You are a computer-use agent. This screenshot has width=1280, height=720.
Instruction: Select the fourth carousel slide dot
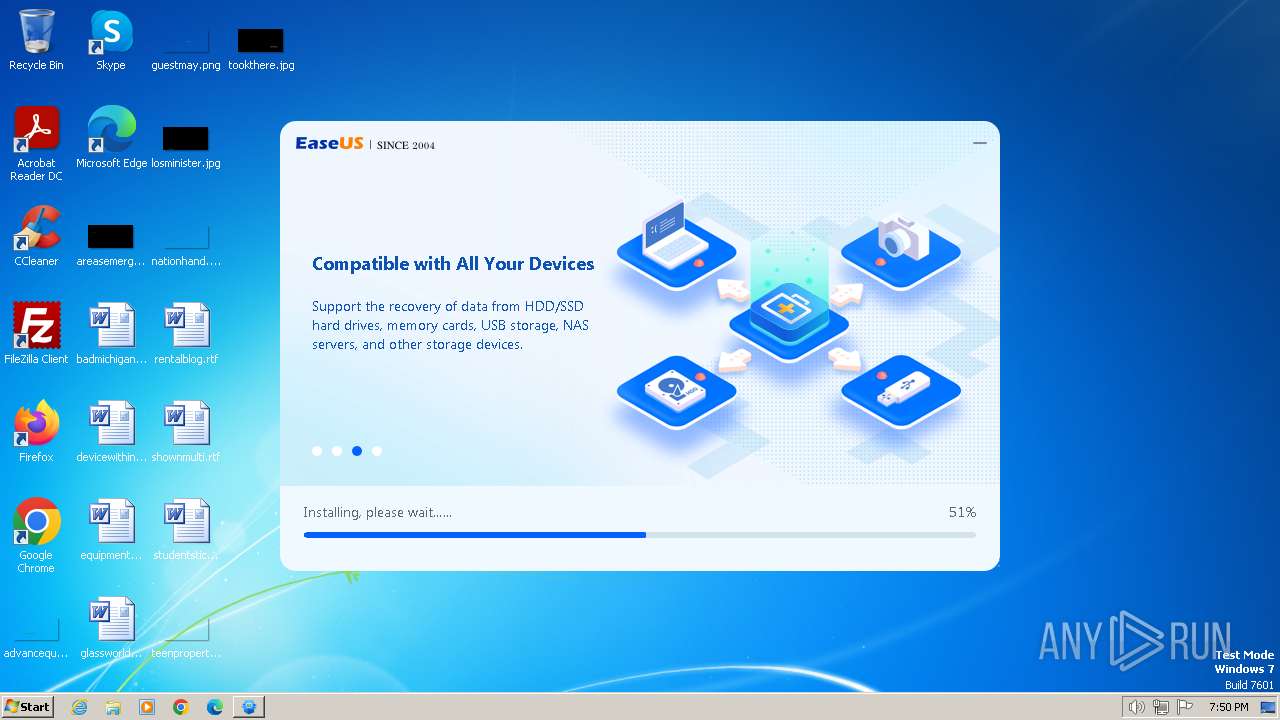coord(377,451)
